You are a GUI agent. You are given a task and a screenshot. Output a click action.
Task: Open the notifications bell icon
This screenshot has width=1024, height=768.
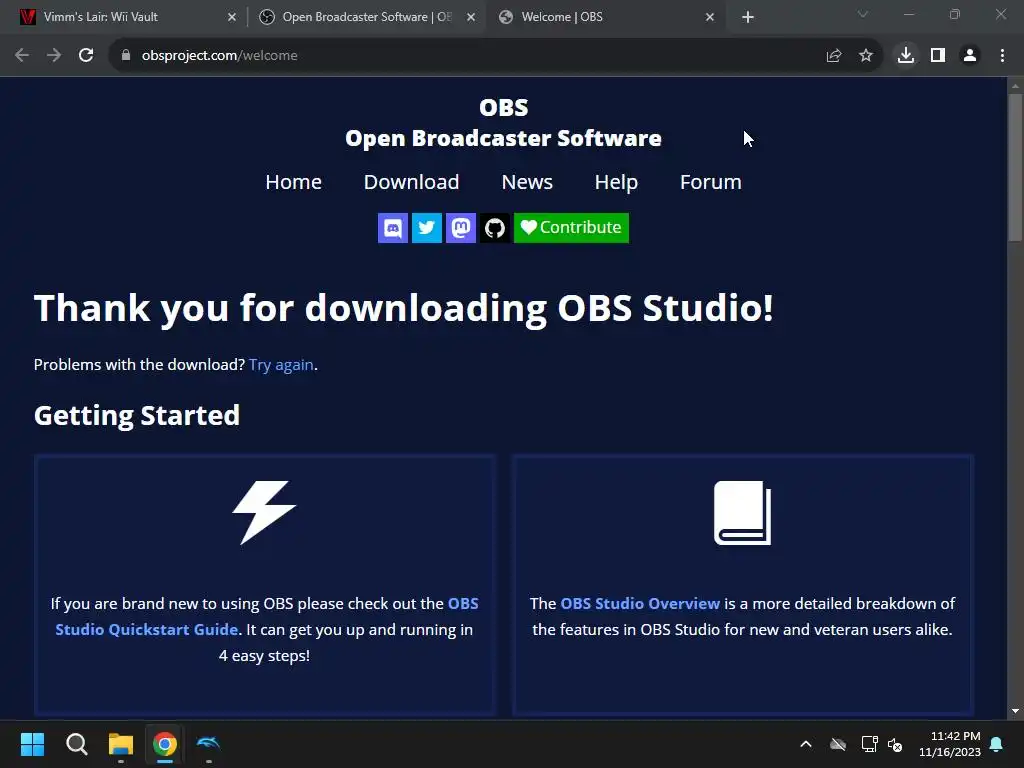point(997,744)
